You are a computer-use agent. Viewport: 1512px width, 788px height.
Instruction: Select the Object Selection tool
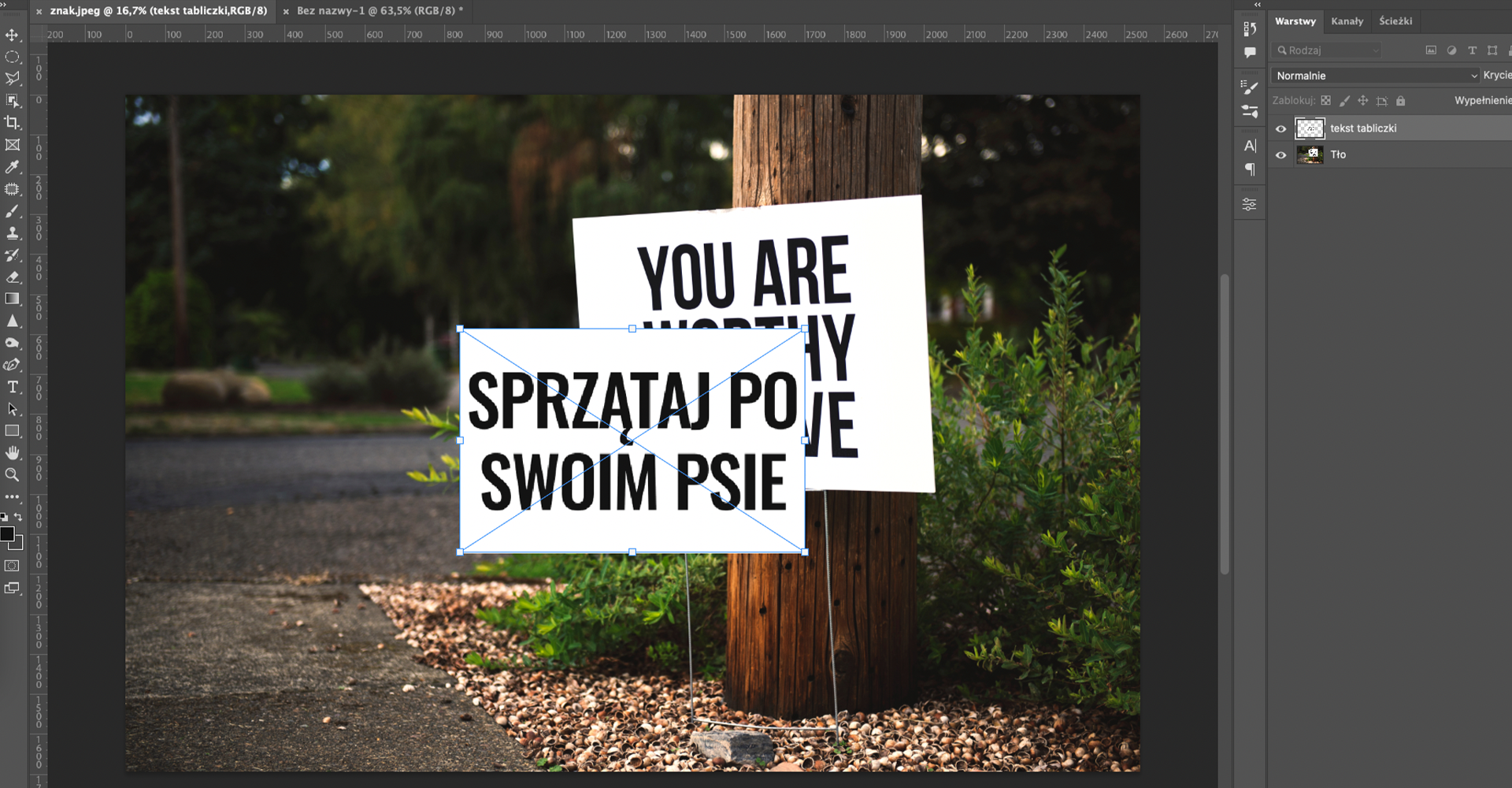tap(13, 100)
